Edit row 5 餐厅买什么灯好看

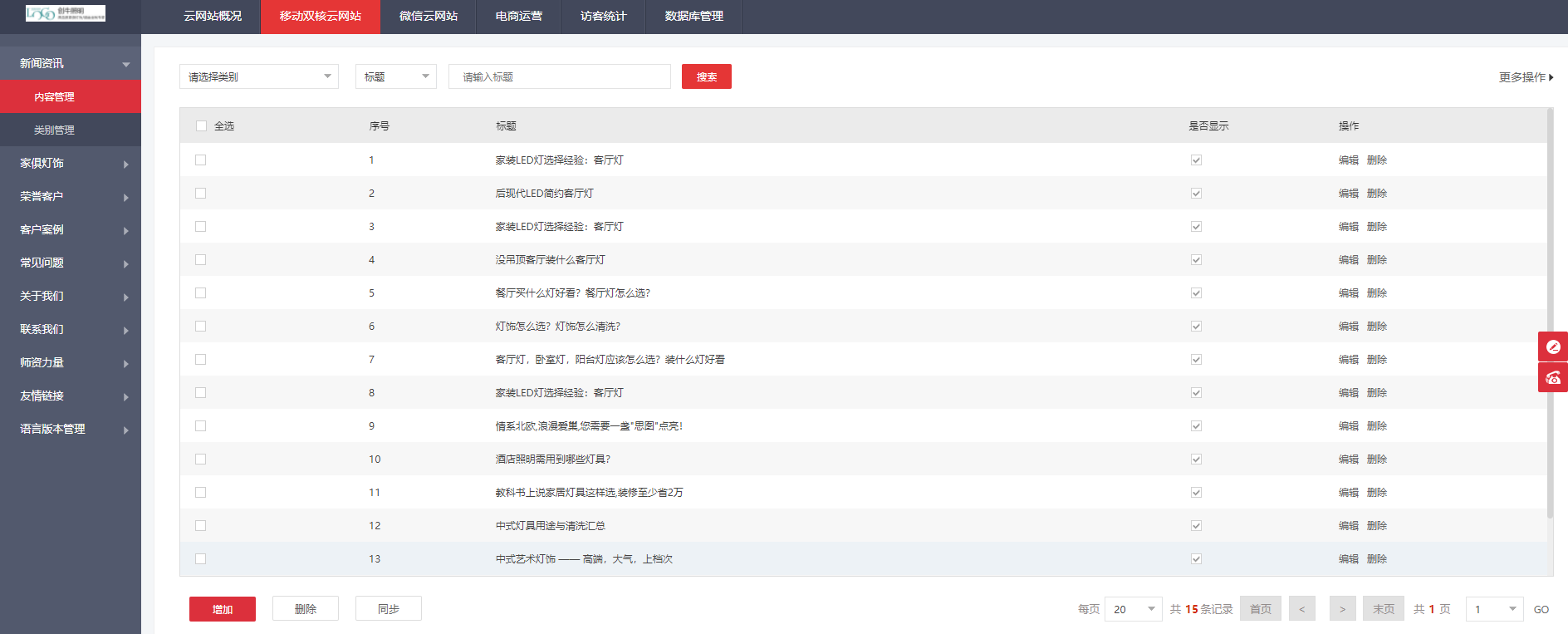pyautogui.click(x=1349, y=292)
